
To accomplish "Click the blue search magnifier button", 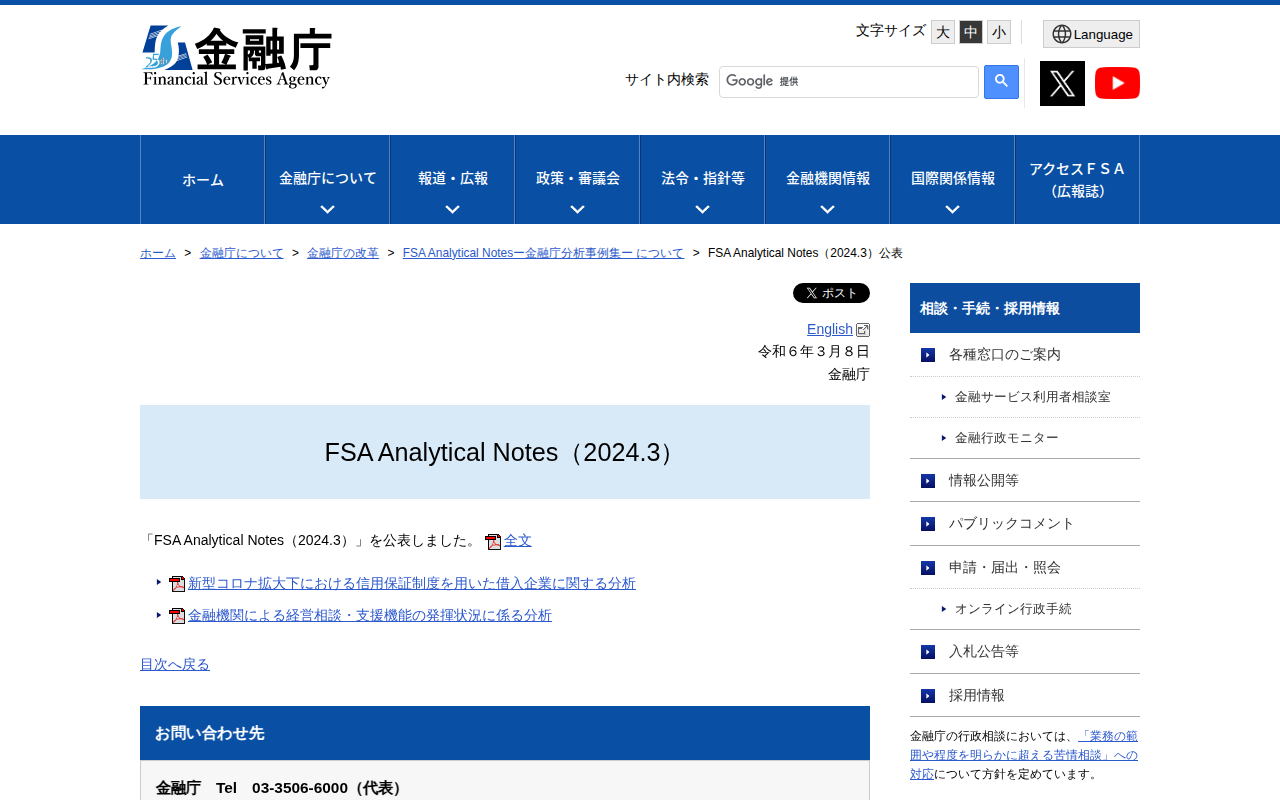I will 1001,82.
